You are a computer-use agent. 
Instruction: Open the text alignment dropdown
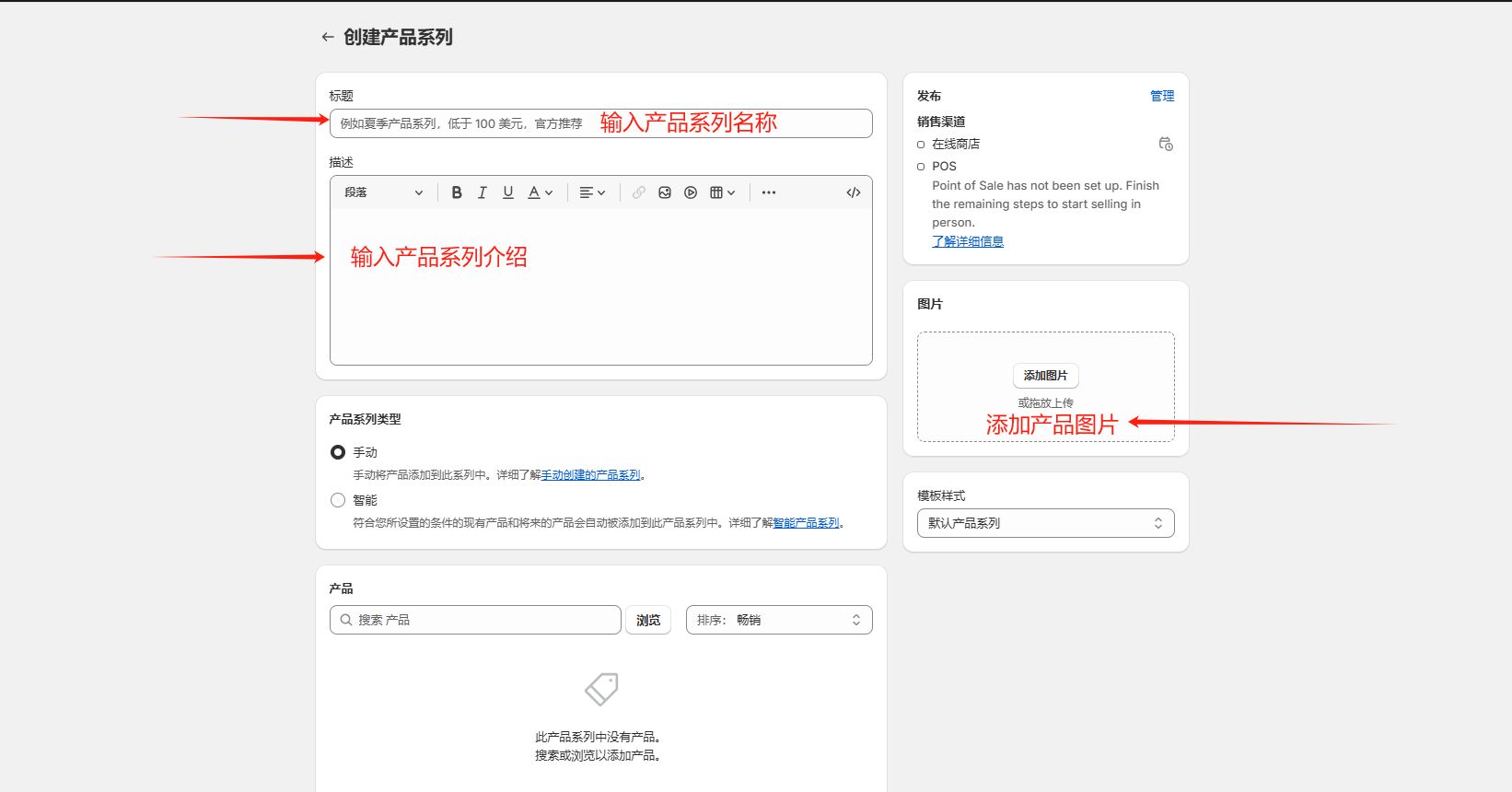[x=592, y=192]
